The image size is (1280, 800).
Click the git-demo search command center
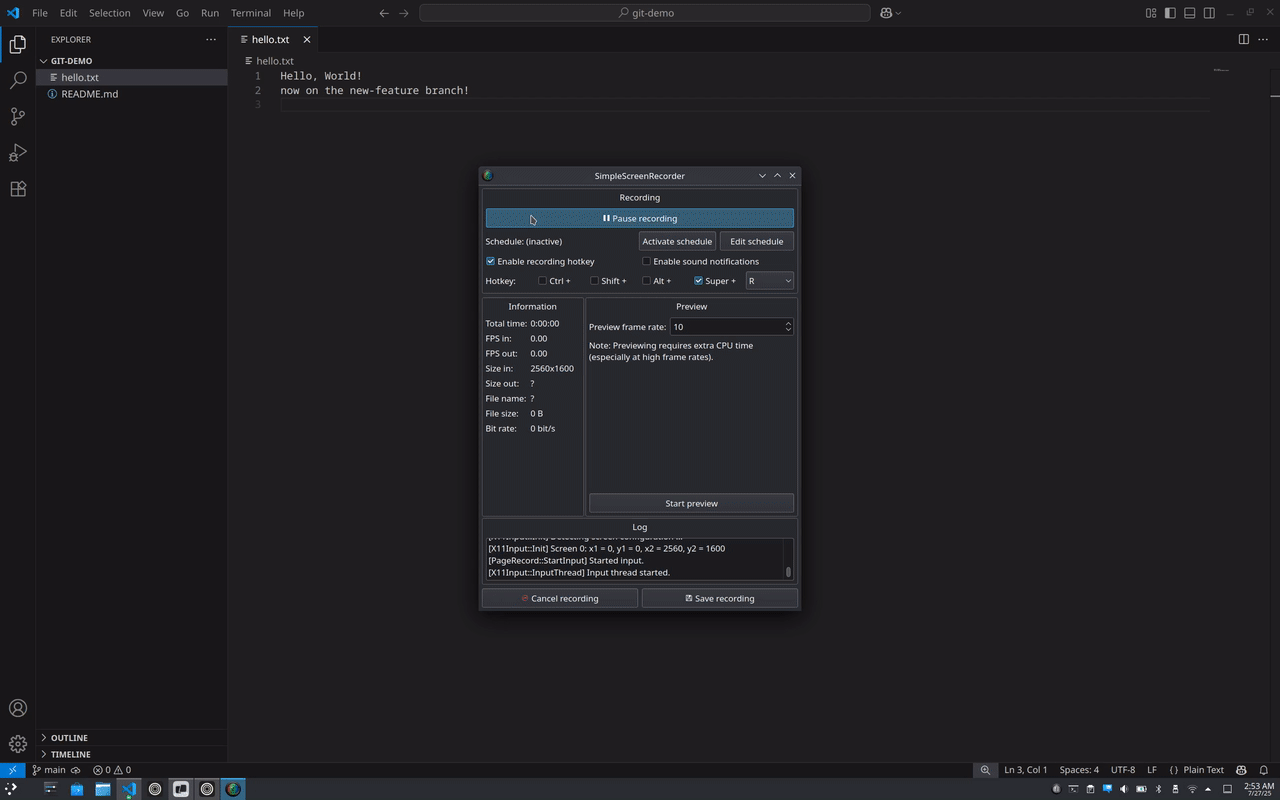(645, 13)
